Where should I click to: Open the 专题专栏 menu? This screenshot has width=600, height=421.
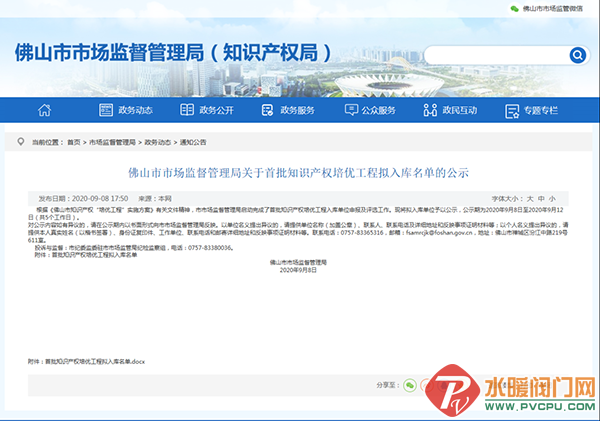click(x=541, y=110)
